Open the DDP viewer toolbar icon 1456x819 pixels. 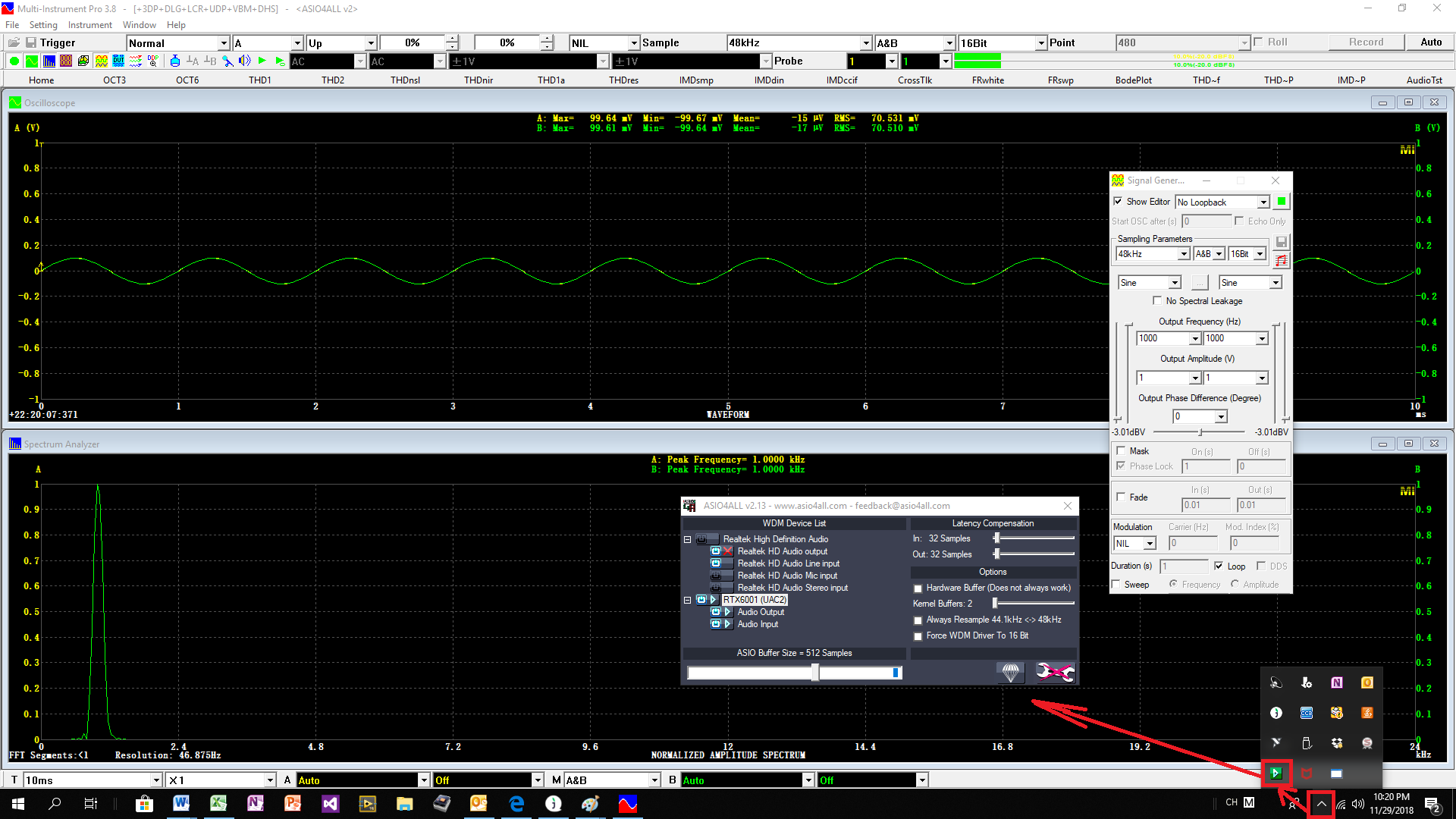point(153,61)
